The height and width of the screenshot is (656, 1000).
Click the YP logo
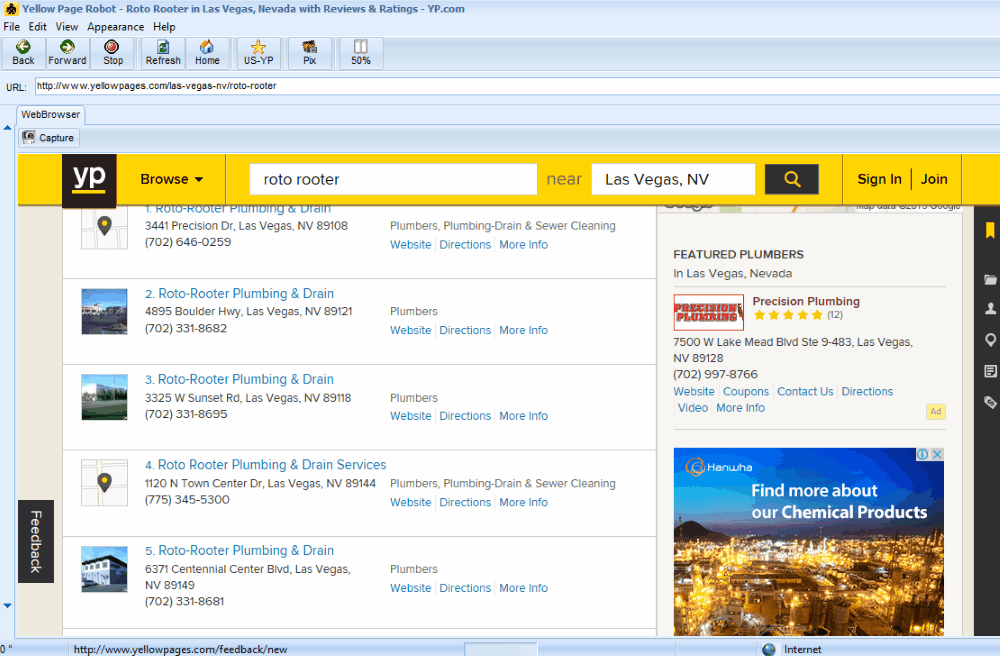tap(89, 180)
